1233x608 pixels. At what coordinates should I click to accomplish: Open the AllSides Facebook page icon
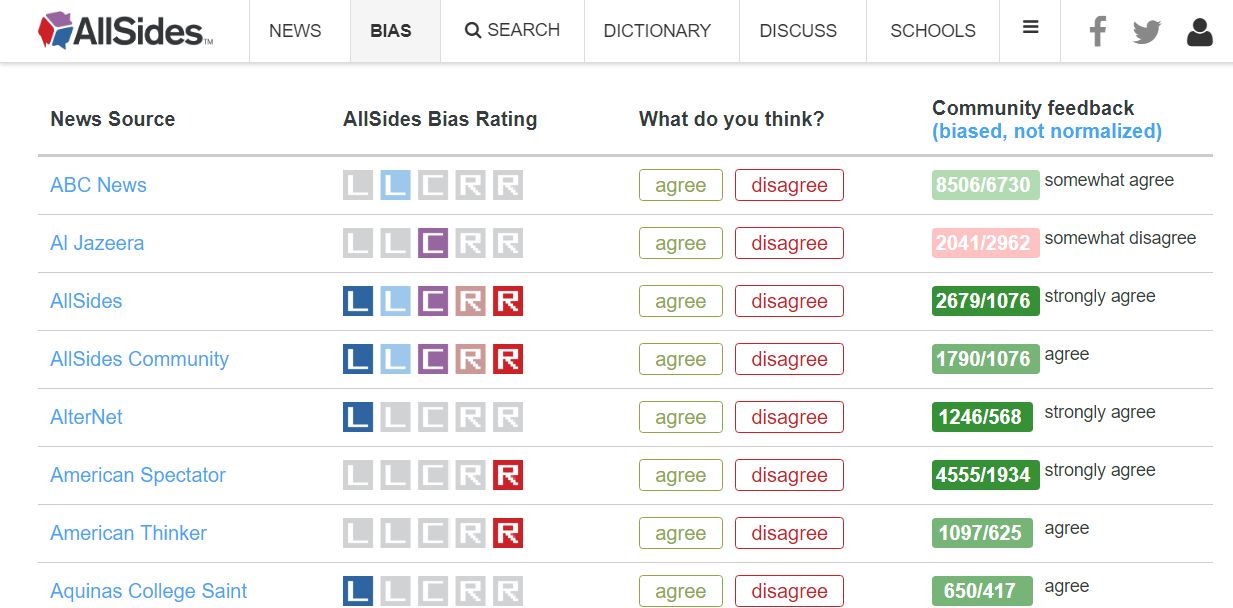(x=1098, y=32)
